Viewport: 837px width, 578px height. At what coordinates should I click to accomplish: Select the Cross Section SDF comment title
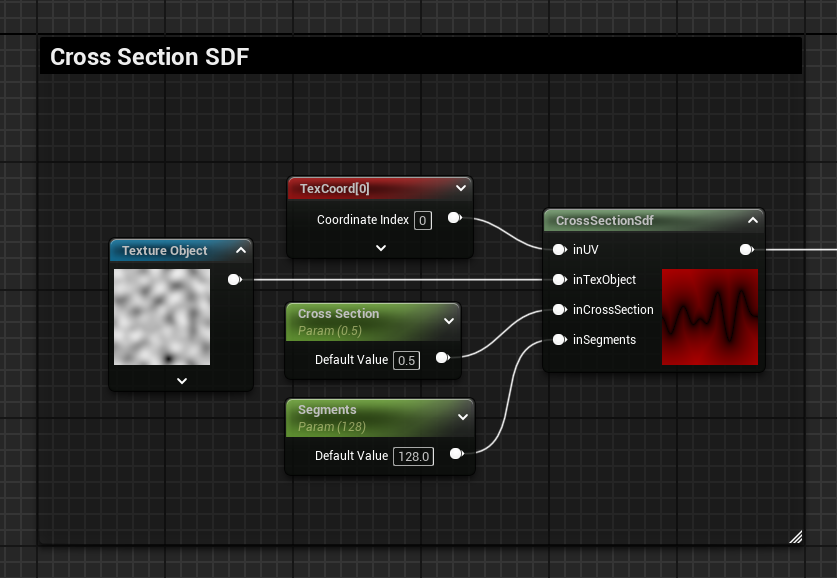coord(149,57)
